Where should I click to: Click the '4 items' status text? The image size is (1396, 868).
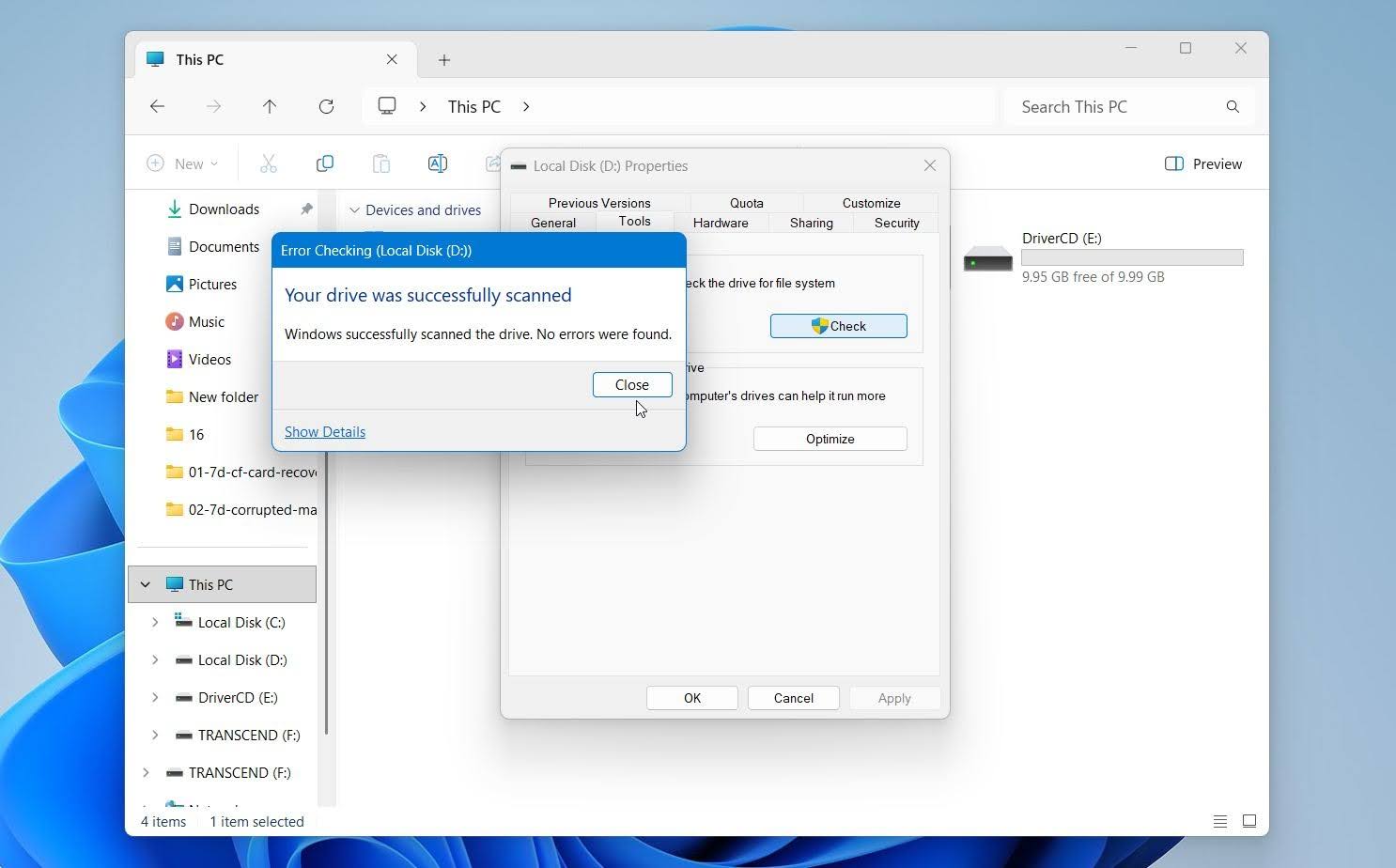tap(163, 821)
